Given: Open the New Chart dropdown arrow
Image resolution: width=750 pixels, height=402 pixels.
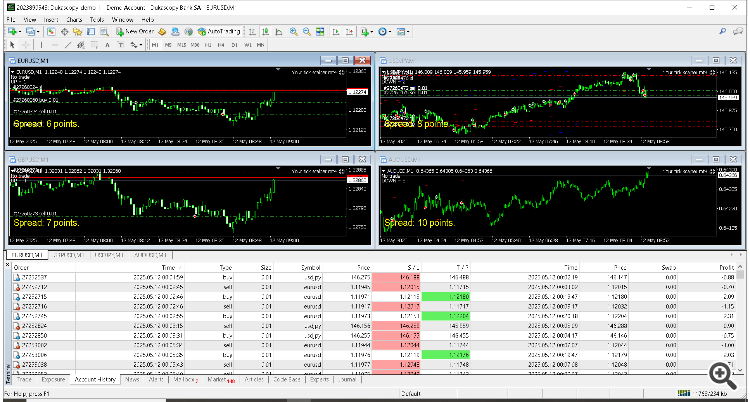Looking at the screenshot, I should point(22,32).
